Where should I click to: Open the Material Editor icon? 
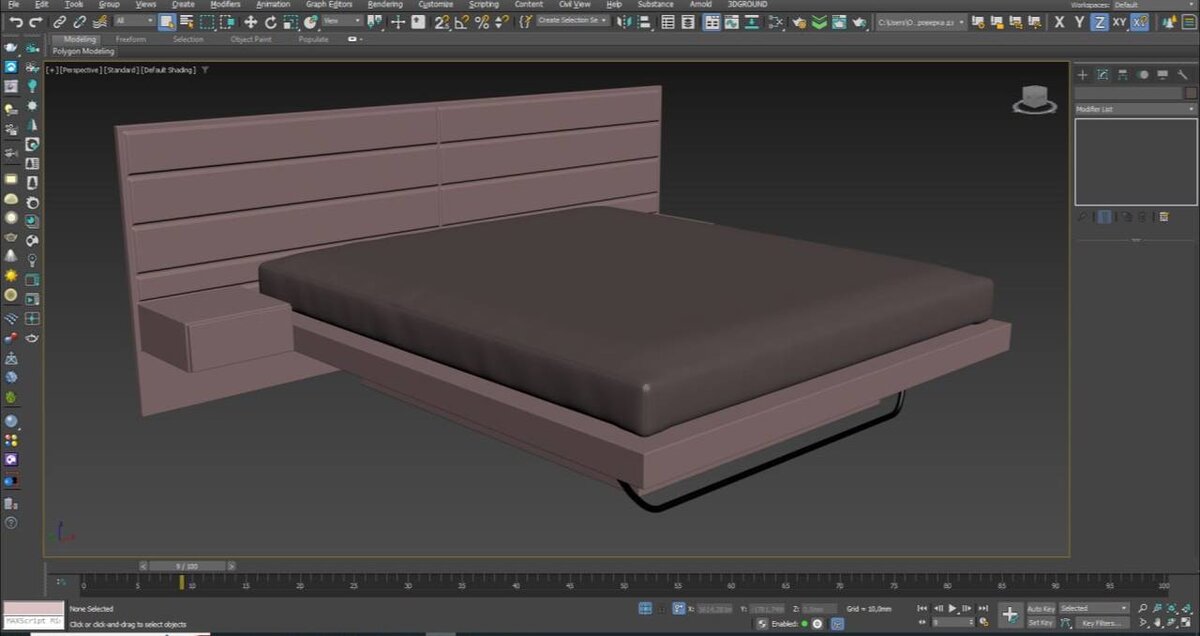pyautogui.click(x=776, y=21)
